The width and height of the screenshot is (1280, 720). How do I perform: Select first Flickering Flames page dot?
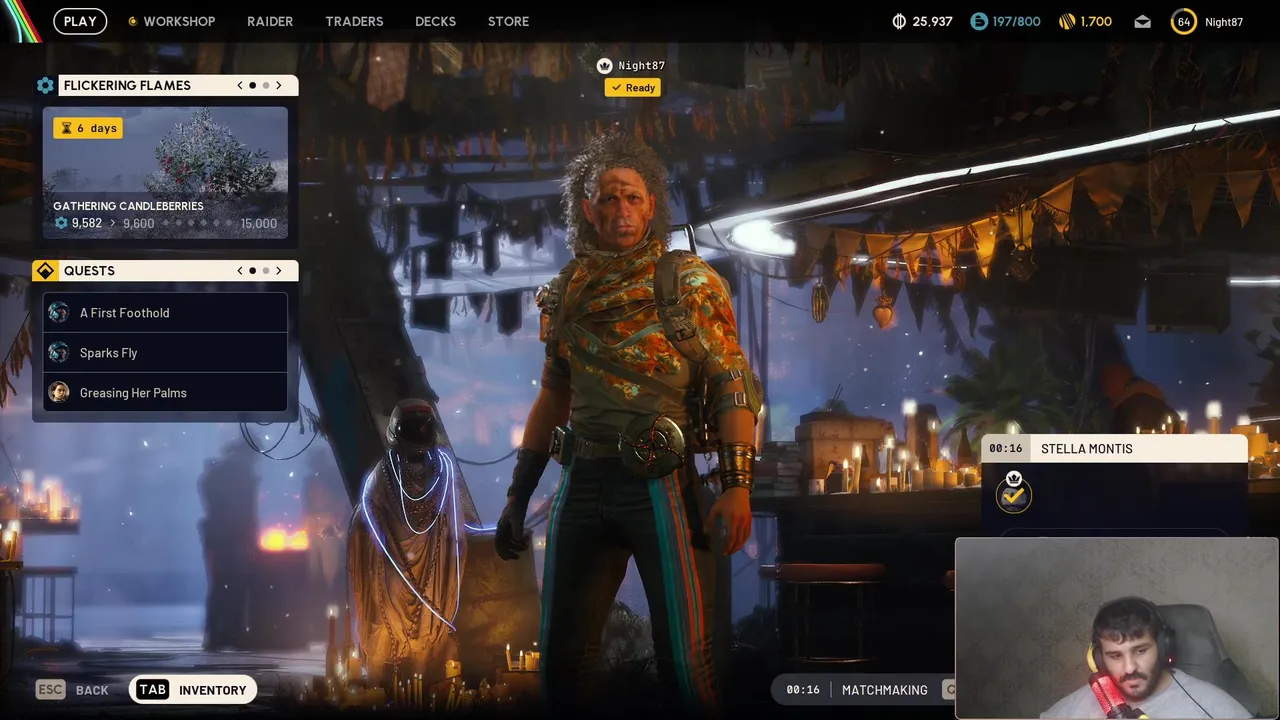pyautogui.click(x=253, y=86)
